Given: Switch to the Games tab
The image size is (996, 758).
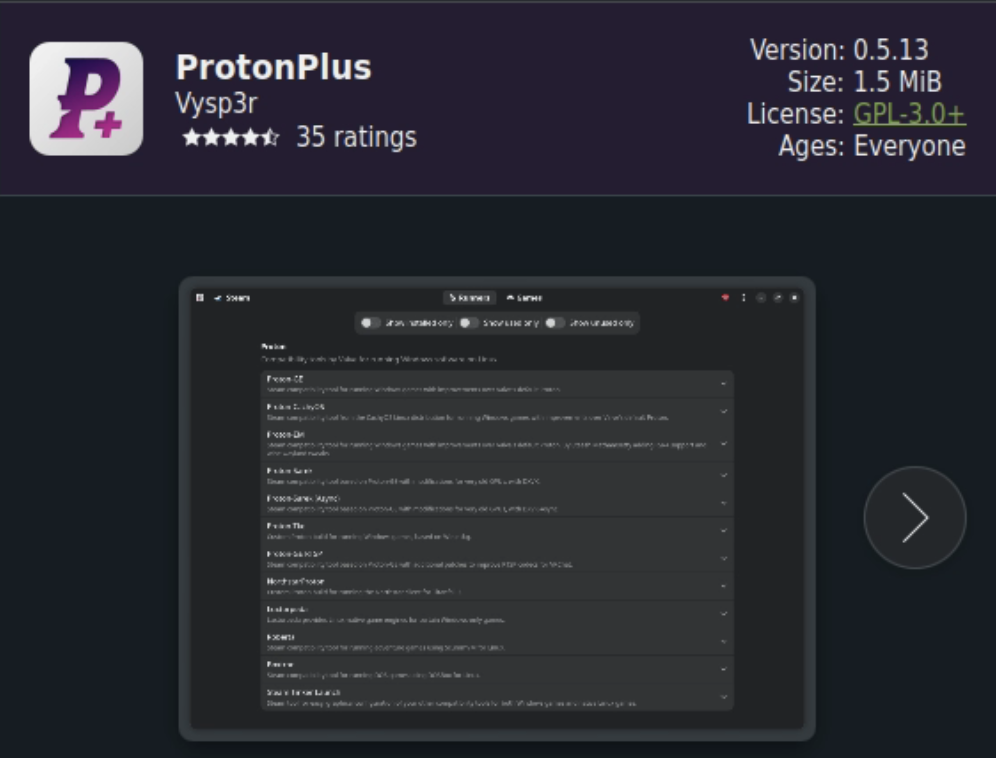Looking at the screenshot, I should pyautogui.click(x=524, y=297).
